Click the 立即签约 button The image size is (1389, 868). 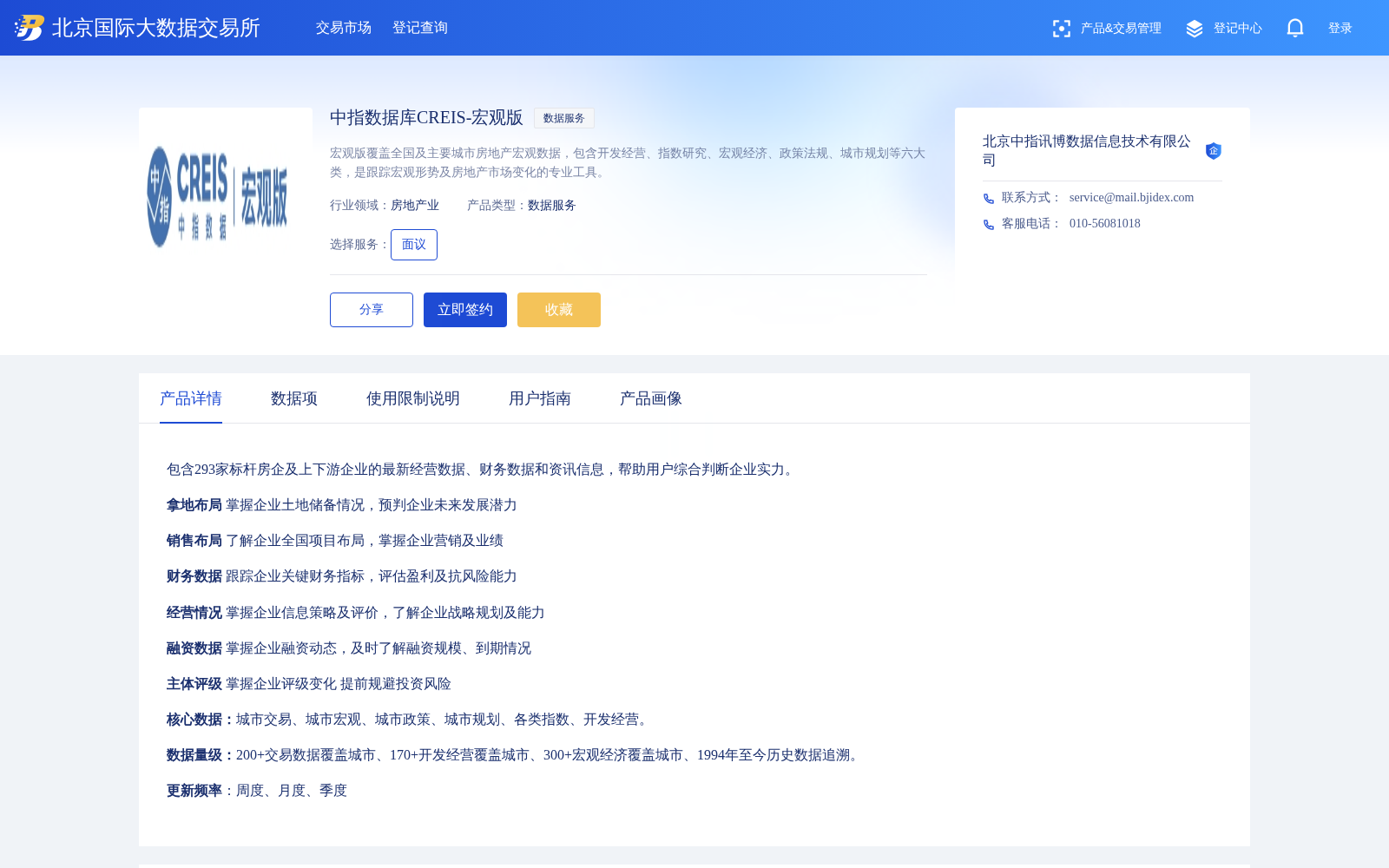coord(465,310)
